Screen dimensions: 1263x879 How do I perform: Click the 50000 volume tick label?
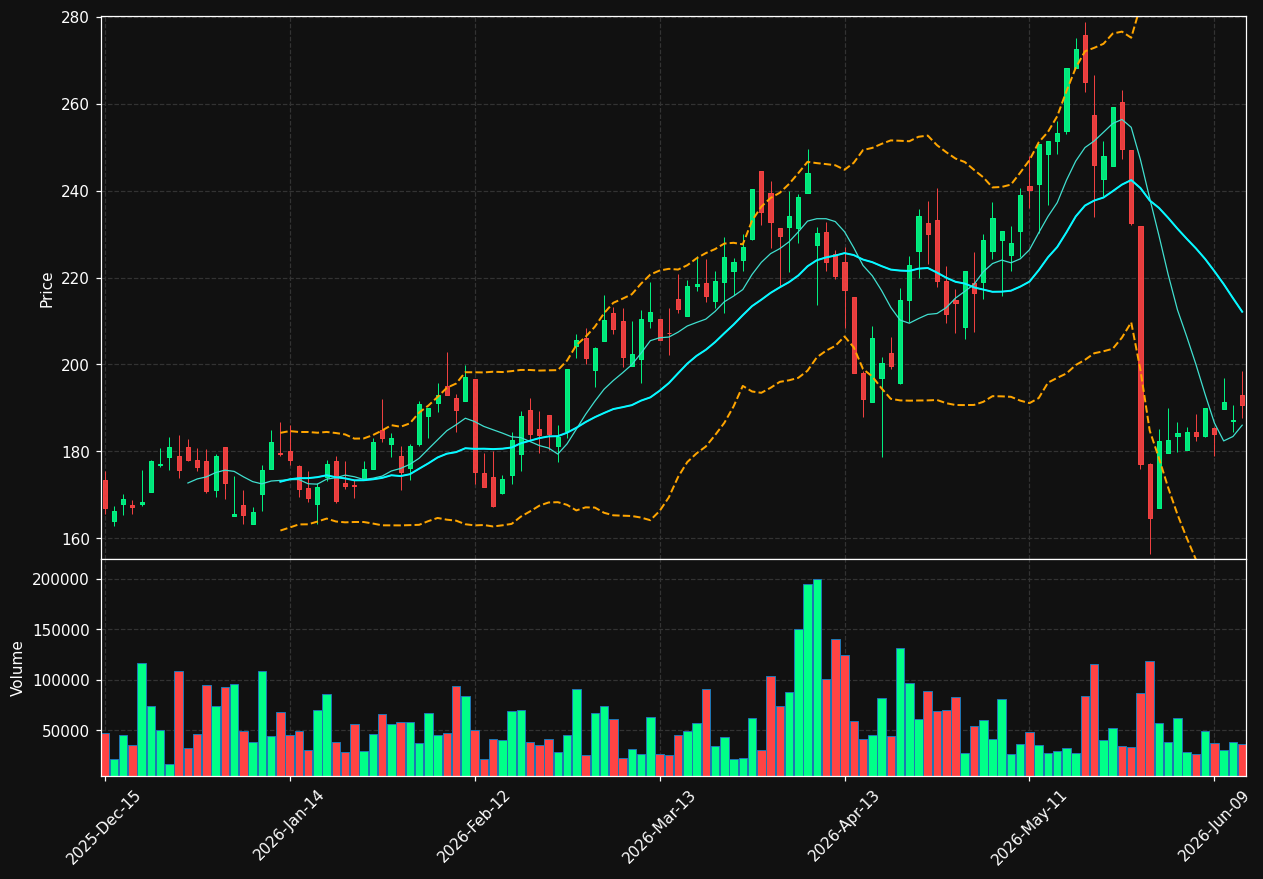point(67,732)
